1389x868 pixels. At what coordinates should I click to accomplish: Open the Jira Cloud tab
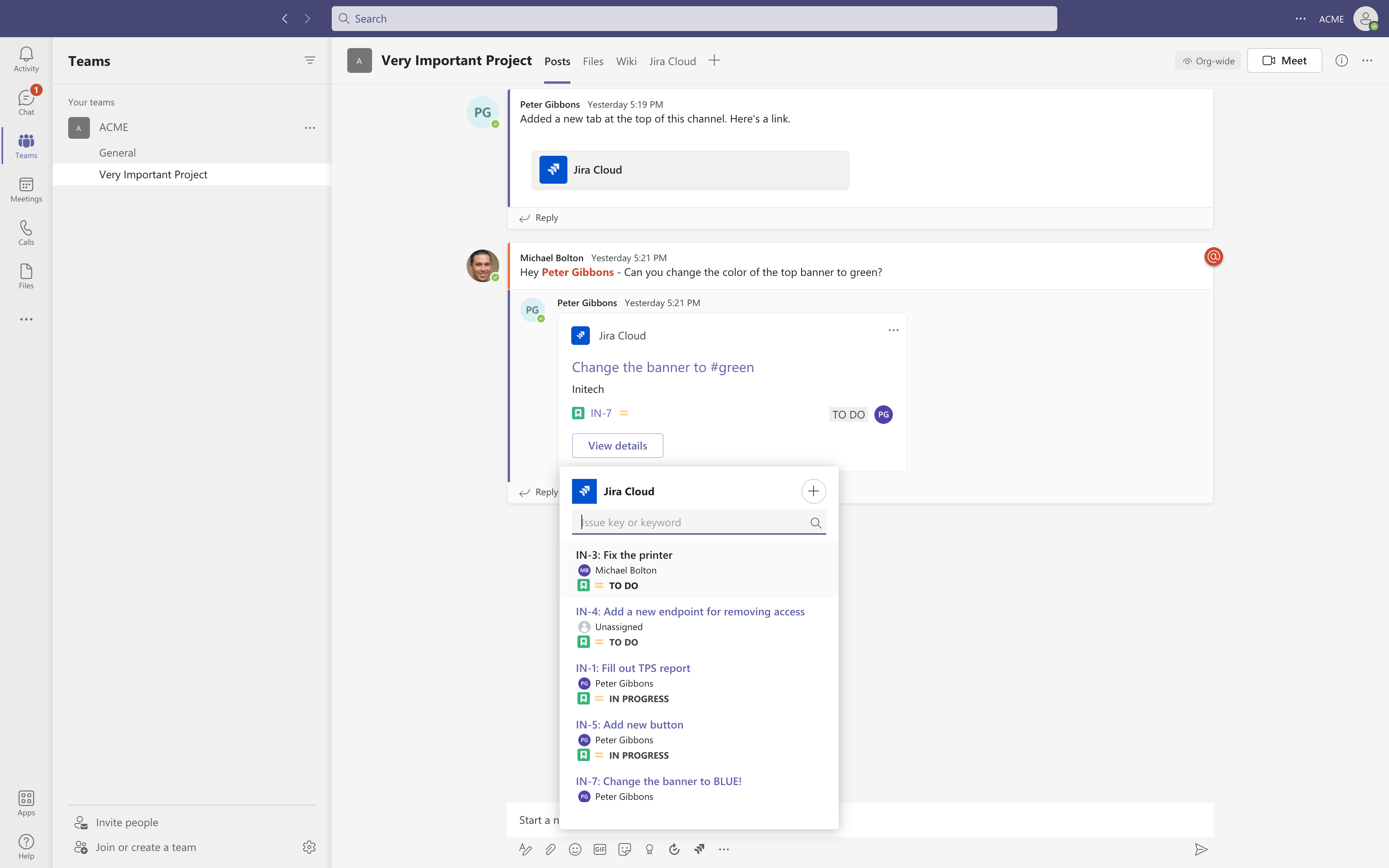coord(672,62)
